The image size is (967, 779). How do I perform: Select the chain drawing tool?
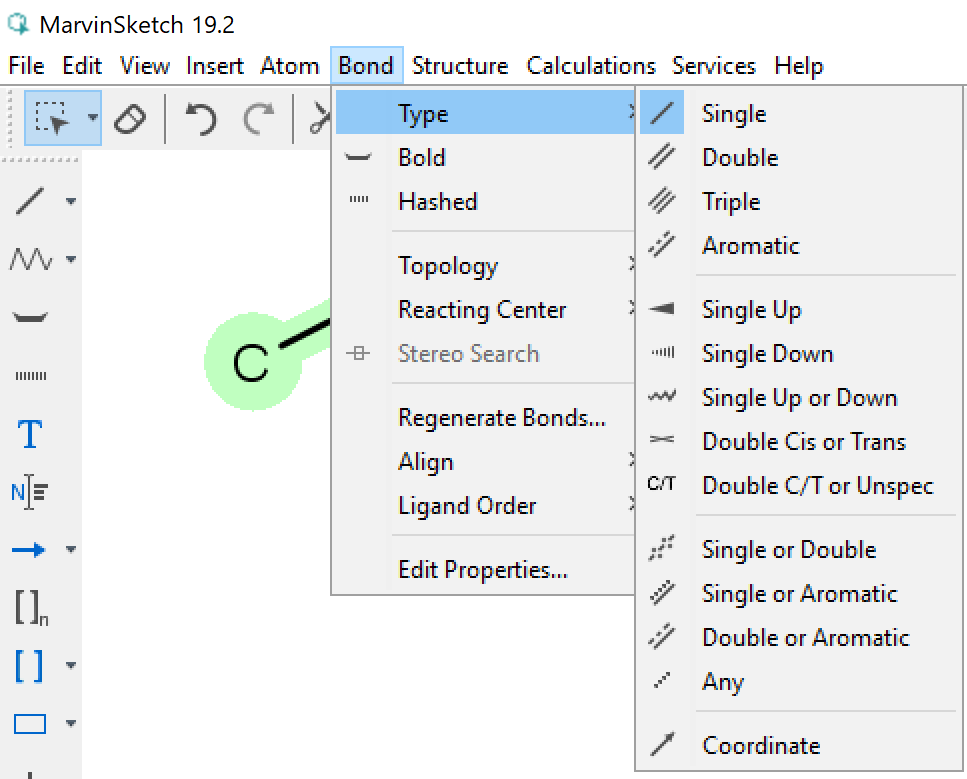tap(30, 260)
